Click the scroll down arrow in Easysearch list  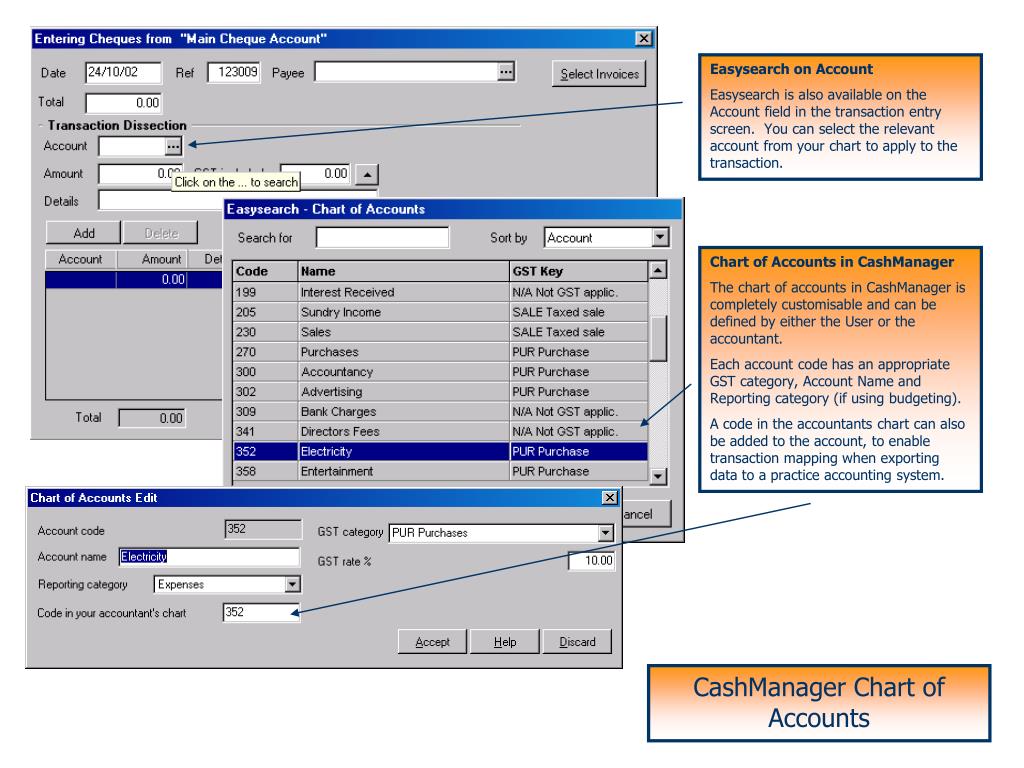(658, 476)
